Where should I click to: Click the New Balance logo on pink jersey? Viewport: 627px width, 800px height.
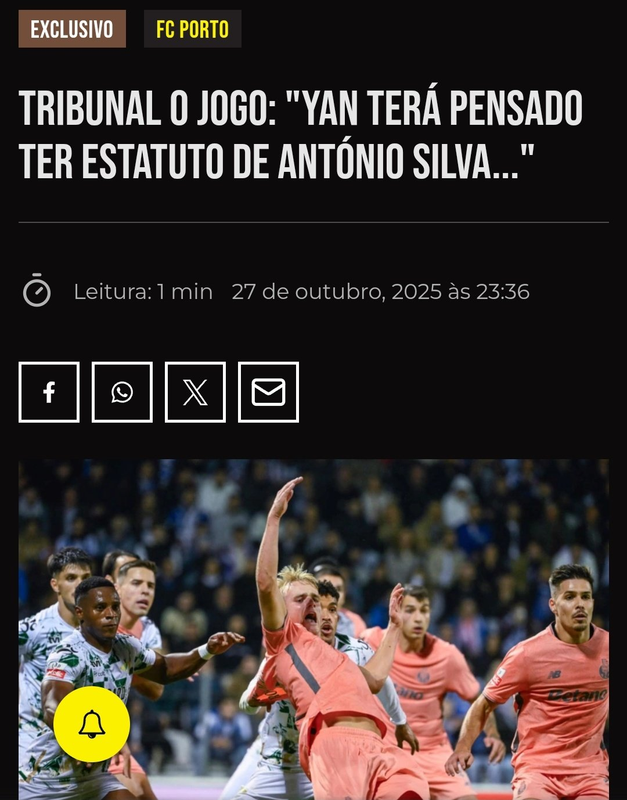555,674
